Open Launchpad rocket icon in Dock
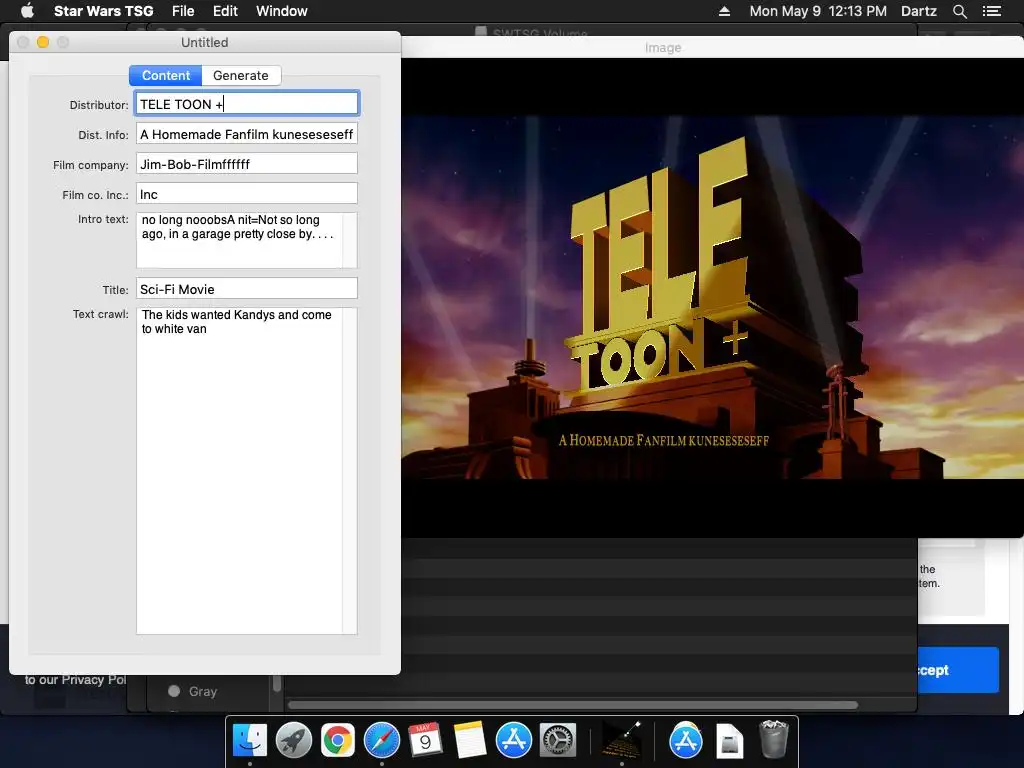The height and width of the screenshot is (768, 1024). pos(294,740)
